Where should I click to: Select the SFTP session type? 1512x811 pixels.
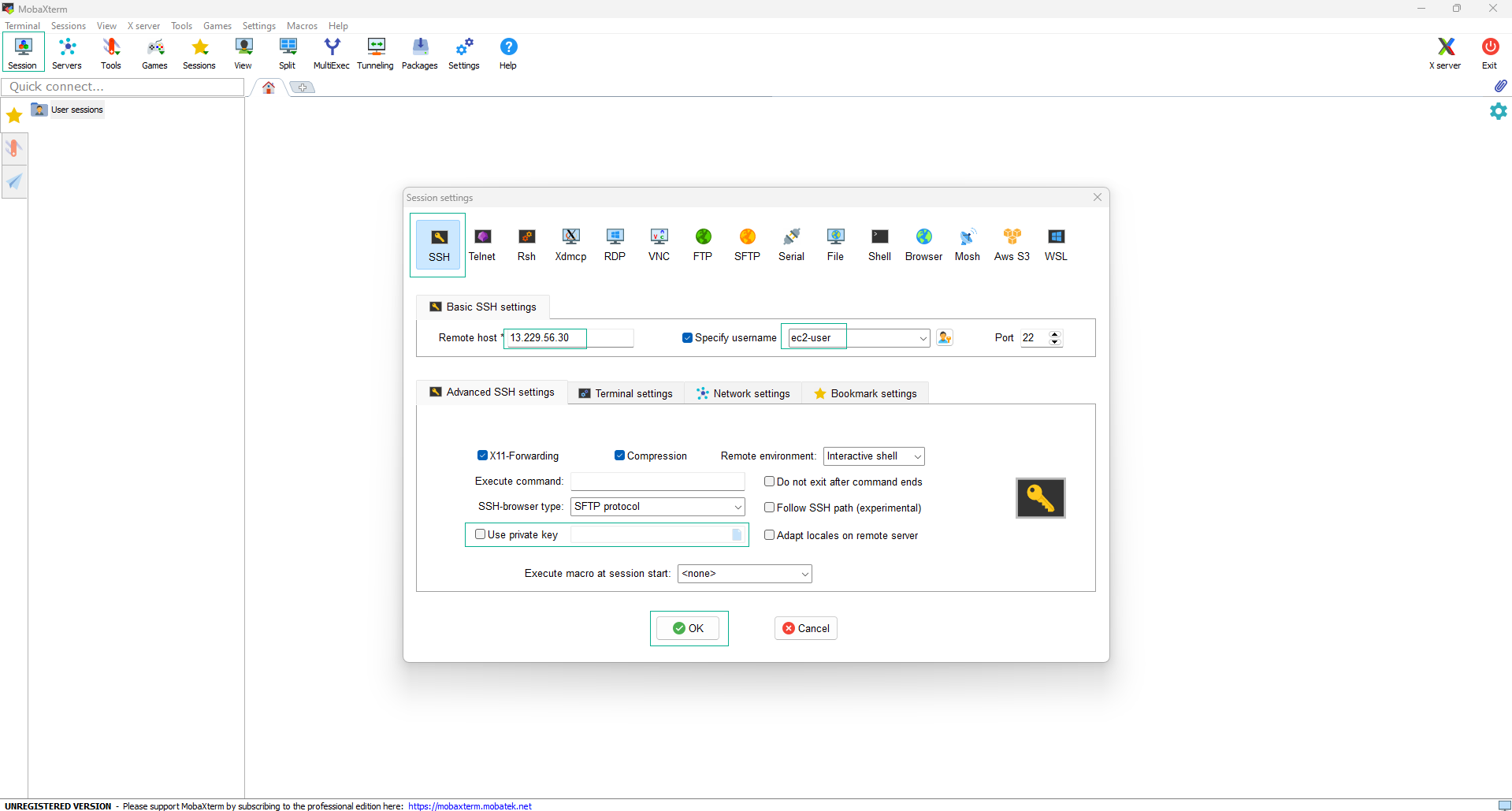[x=747, y=245]
